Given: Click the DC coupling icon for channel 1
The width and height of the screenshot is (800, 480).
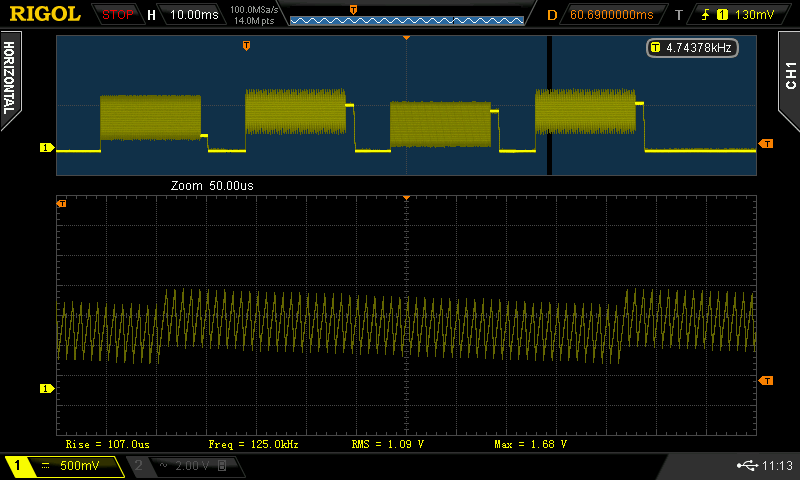Looking at the screenshot, I should pos(45,466).
